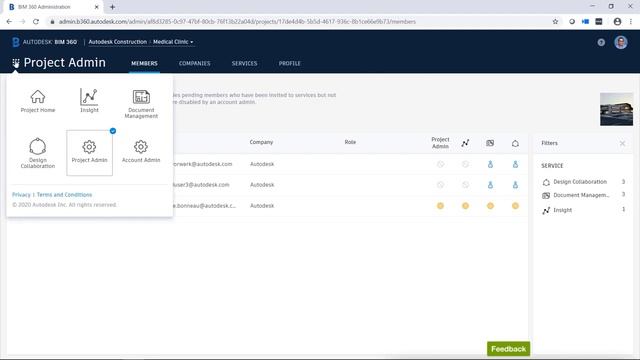The height and width of the screenshot is (360, 640).
Task: Select the user3@autodesk.com email cell
Action: (201, 185)
